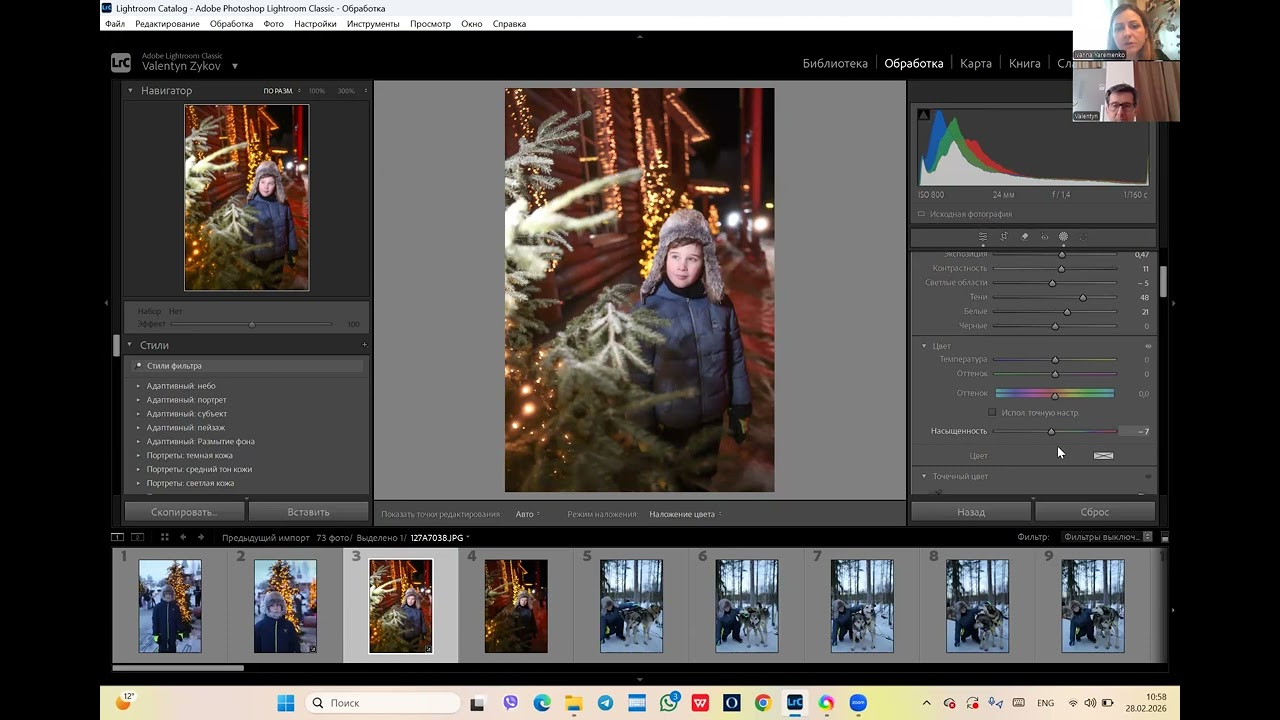This screenshot has height=720, width=1280.
Task: Select the Healing/eraser tool icon
Action: click(x=1024, y=237)
